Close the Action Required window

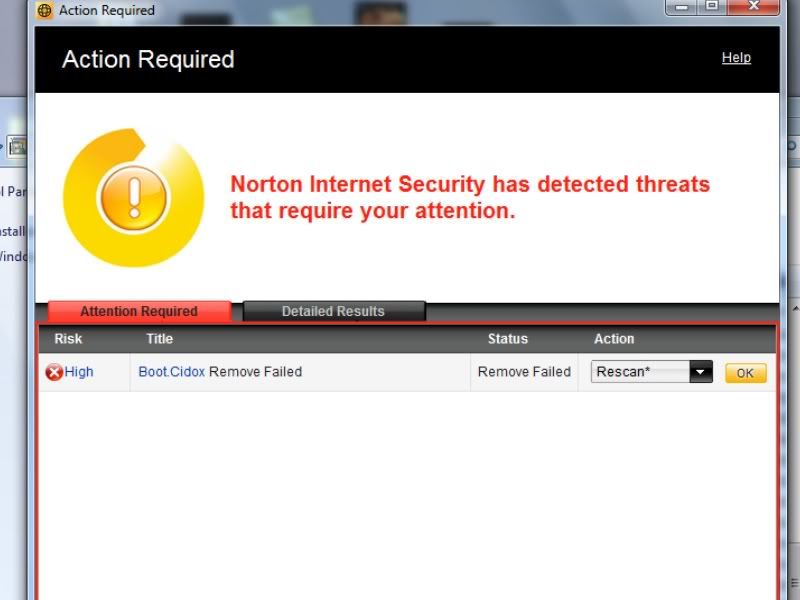754,7
